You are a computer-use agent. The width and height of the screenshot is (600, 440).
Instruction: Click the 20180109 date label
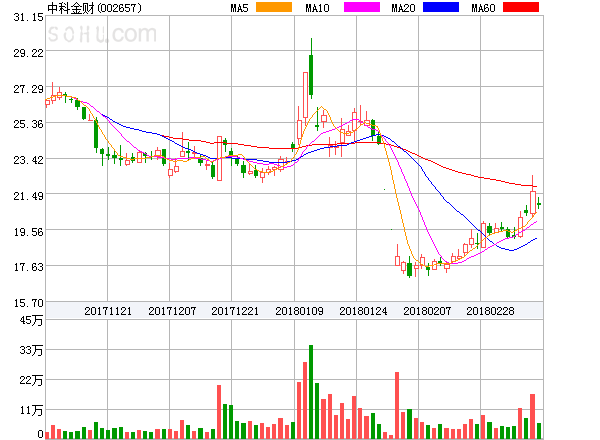click(299, 311)
